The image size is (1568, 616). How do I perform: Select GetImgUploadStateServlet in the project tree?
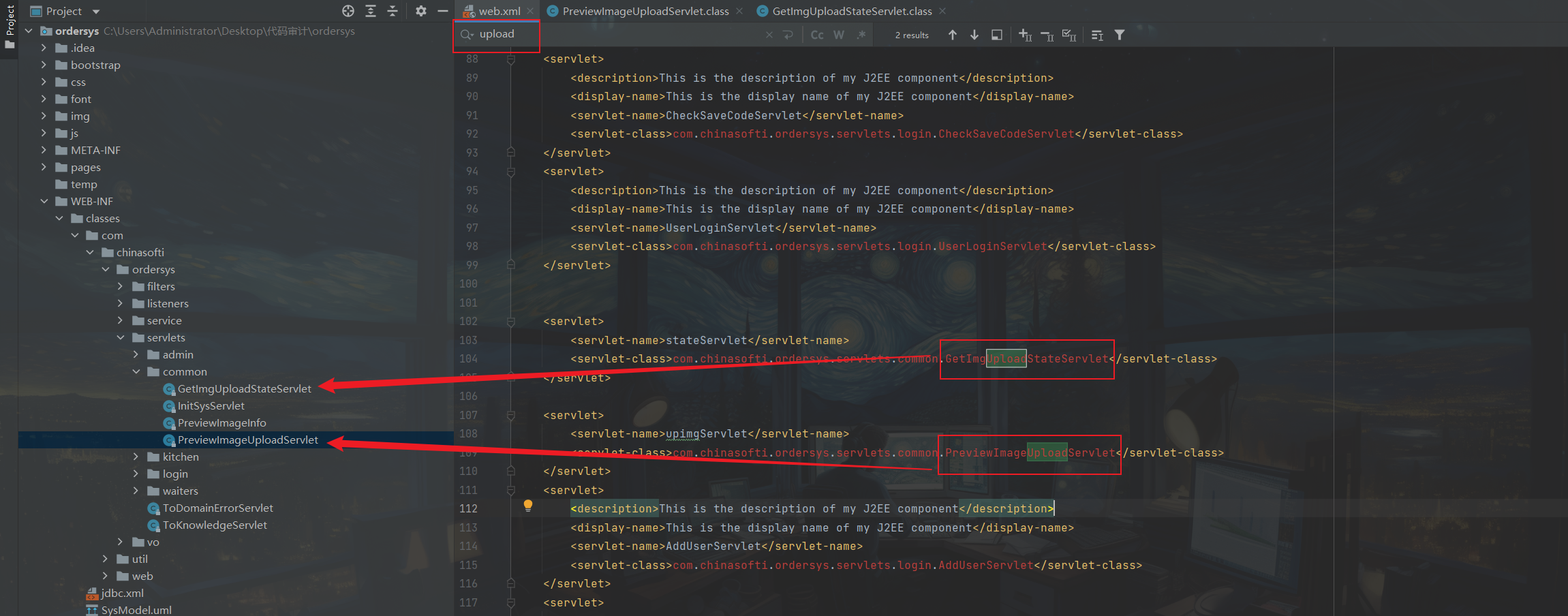pos(244,388)
